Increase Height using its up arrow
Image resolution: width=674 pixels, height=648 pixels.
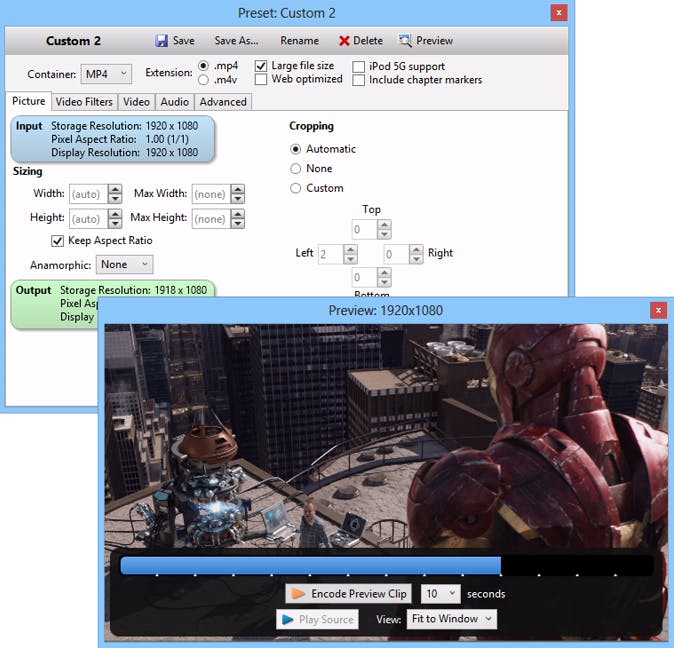coord(115,214)
